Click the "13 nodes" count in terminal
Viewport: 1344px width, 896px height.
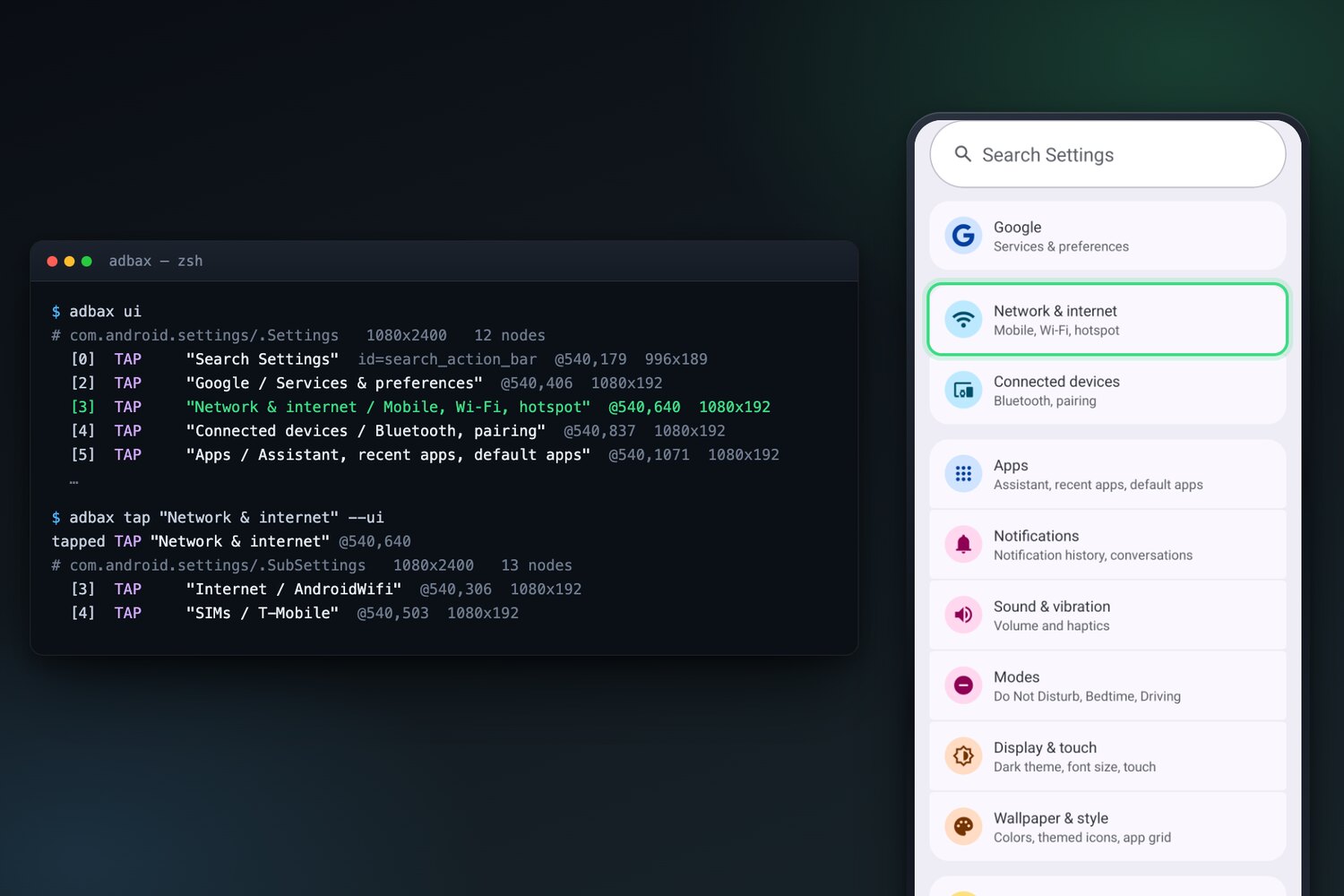click(x=537, y=565)
